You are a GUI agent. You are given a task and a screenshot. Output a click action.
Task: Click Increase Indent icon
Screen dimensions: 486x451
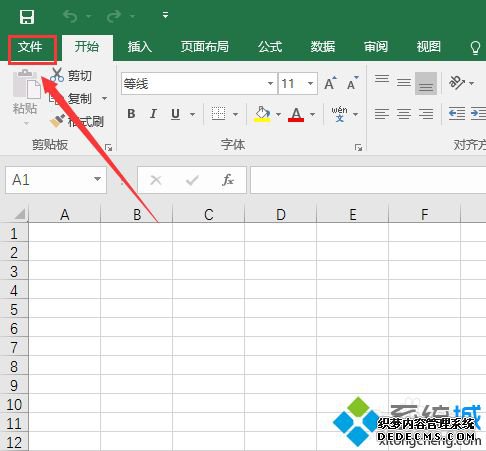[x=478, y=114]
